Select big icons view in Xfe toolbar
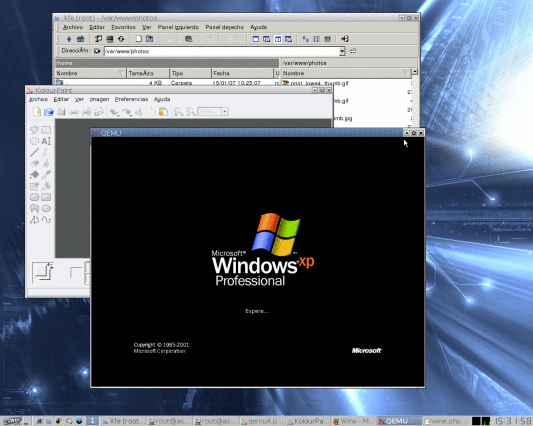This screenshot has width=533, height=426. pyautogui.click(x=306, y=39)
